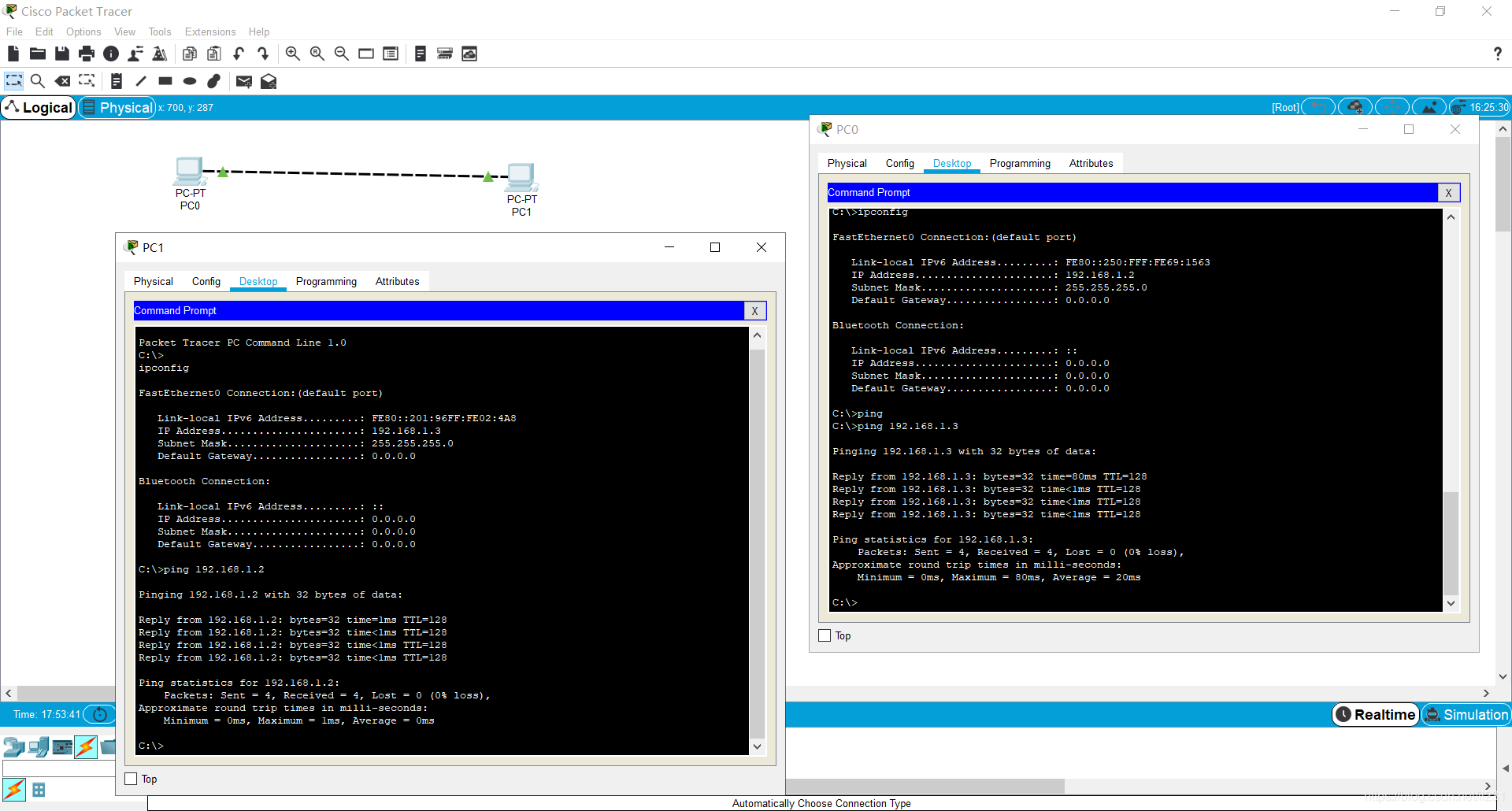Click the Print icon in the toolbar
Image resolution: width=1512 pixels, height=811 pixels.
point(87,54)
